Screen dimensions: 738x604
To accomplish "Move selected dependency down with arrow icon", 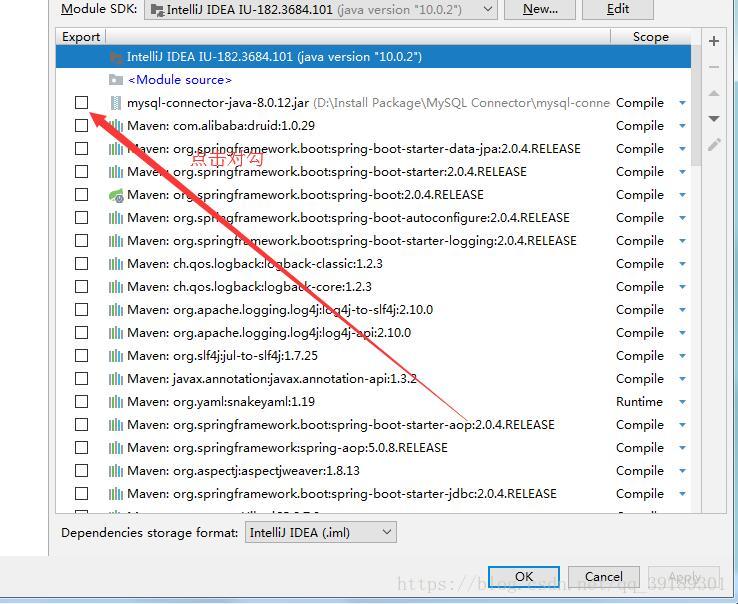I will [714, 118].
